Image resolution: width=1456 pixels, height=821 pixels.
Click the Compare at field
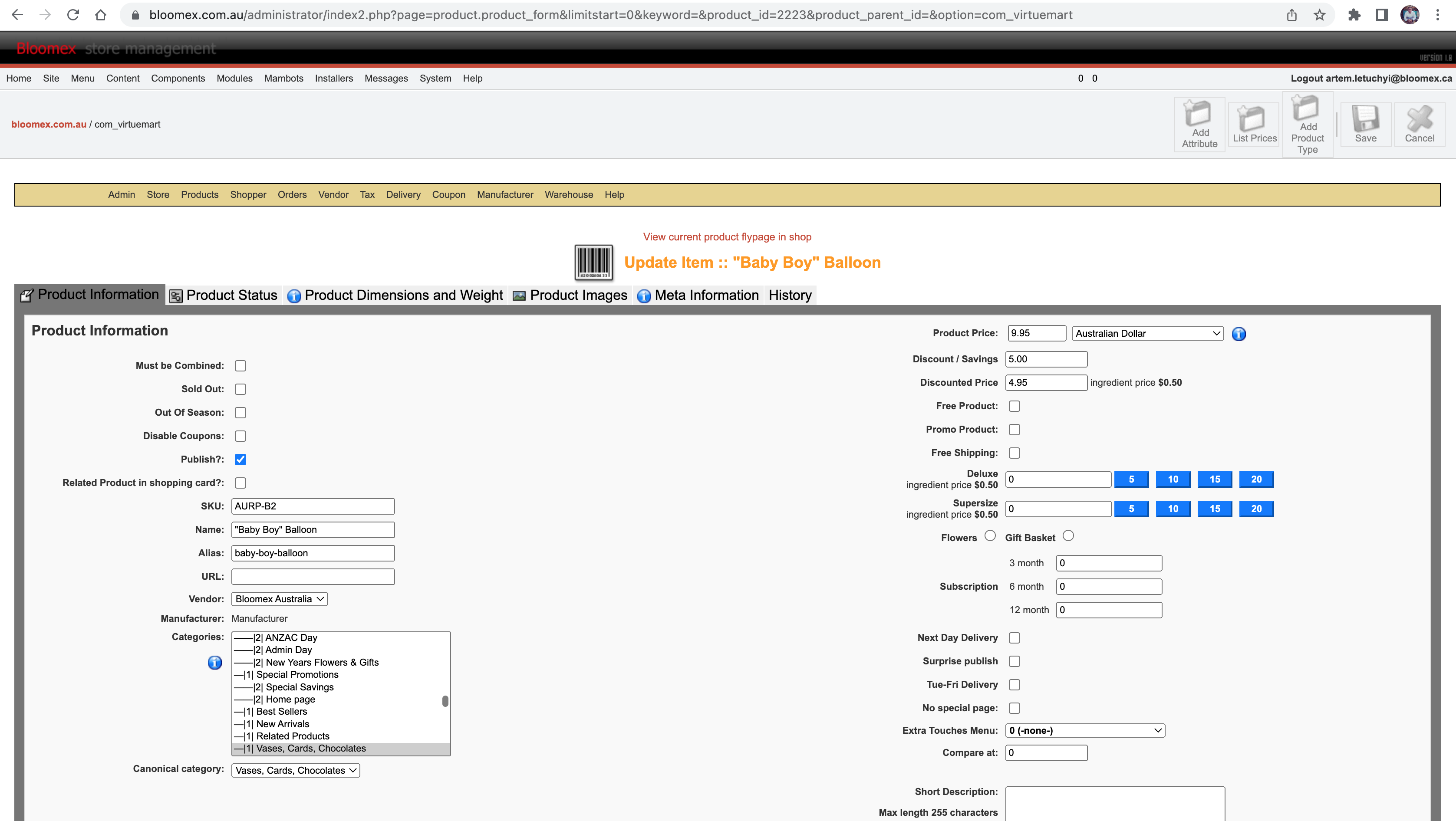click(x=1046, y=752)
